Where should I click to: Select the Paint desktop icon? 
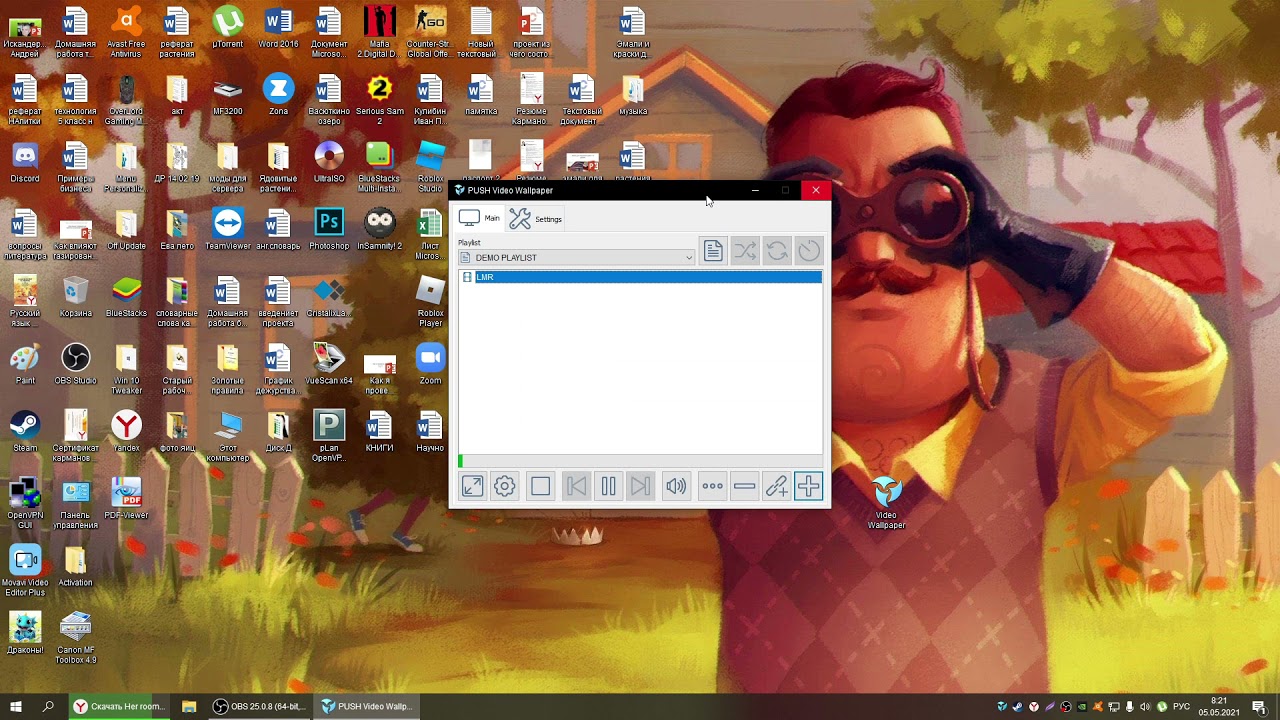tap(25, 364)
